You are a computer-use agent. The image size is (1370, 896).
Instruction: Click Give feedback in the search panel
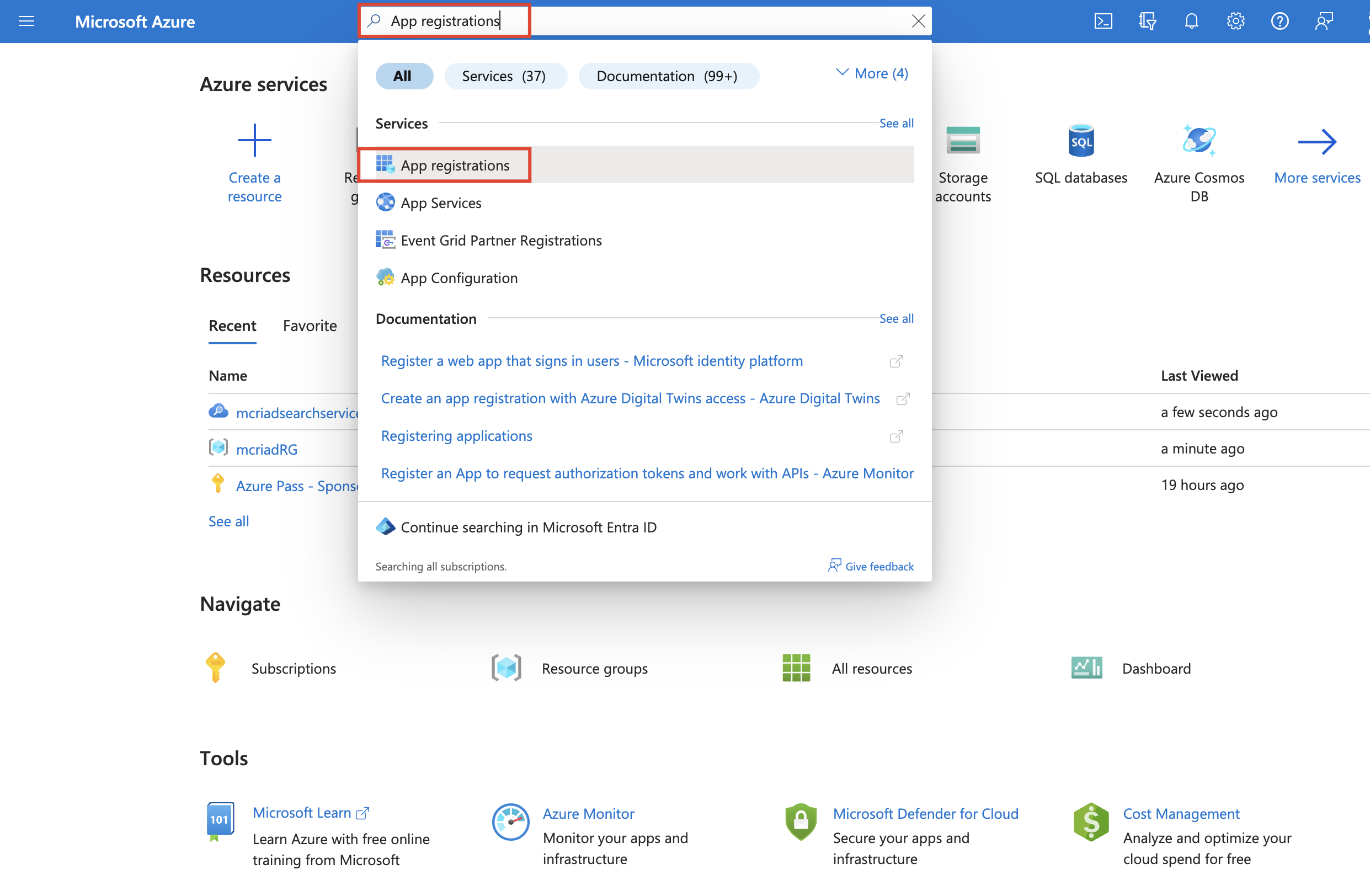pos(871,566)
